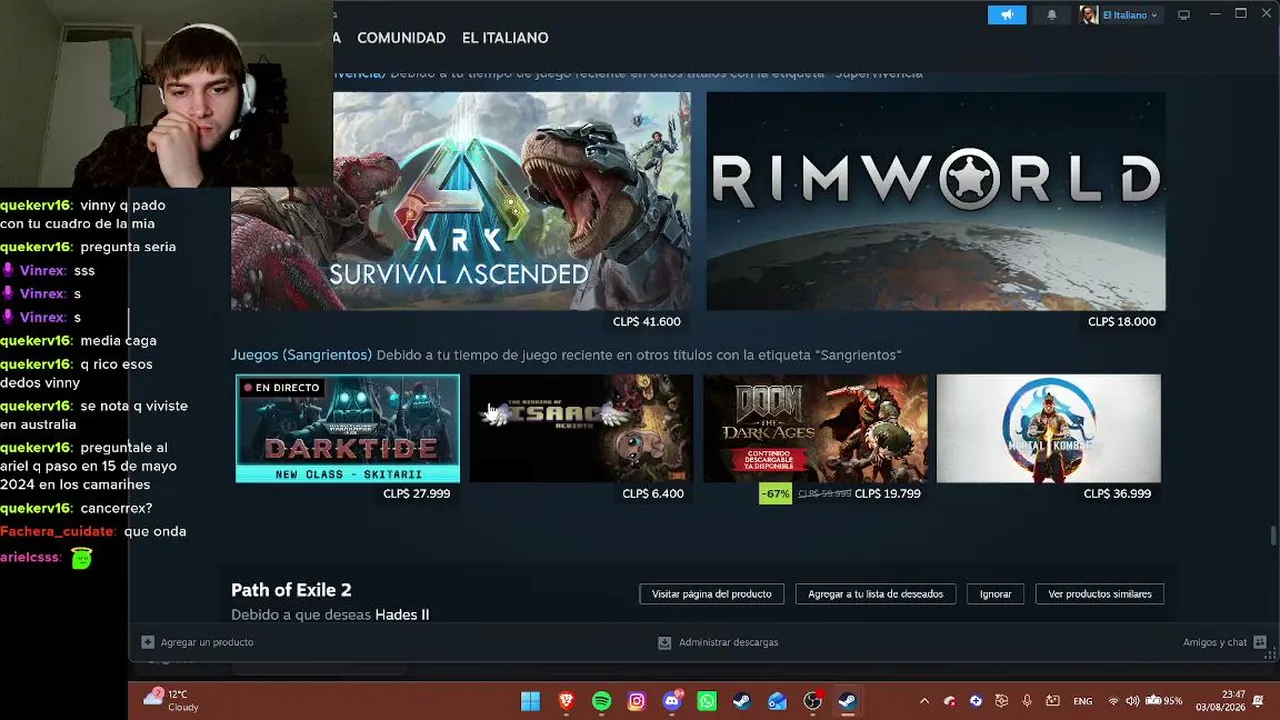Click the Path of Exile 2 title
Viewport: 1280px width, 720px height.
click(x=291, y=590)
